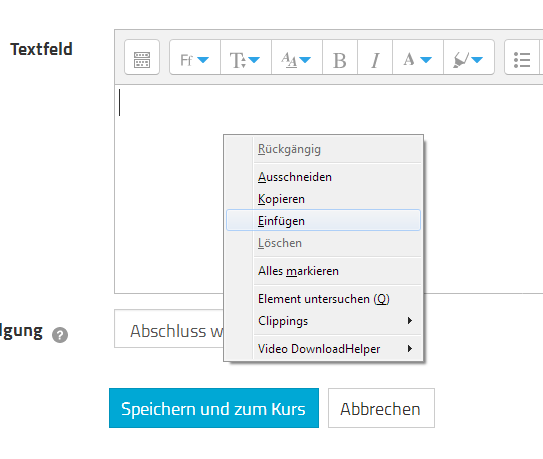Apply italic formatting
The height and width of the screenshot is (459, 543).
[375, 58]
